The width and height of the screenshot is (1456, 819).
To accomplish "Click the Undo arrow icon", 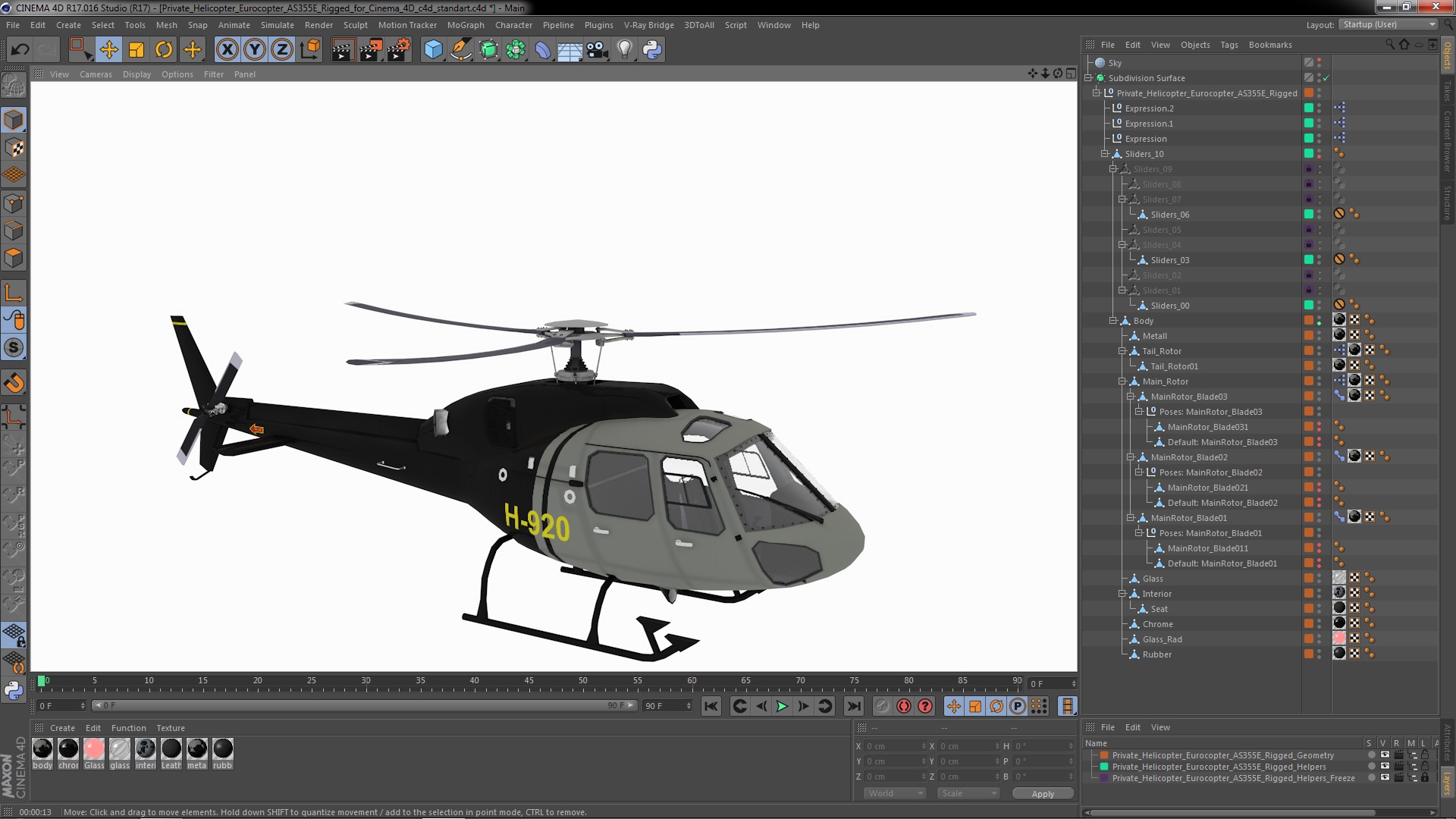I will point(20,50).
